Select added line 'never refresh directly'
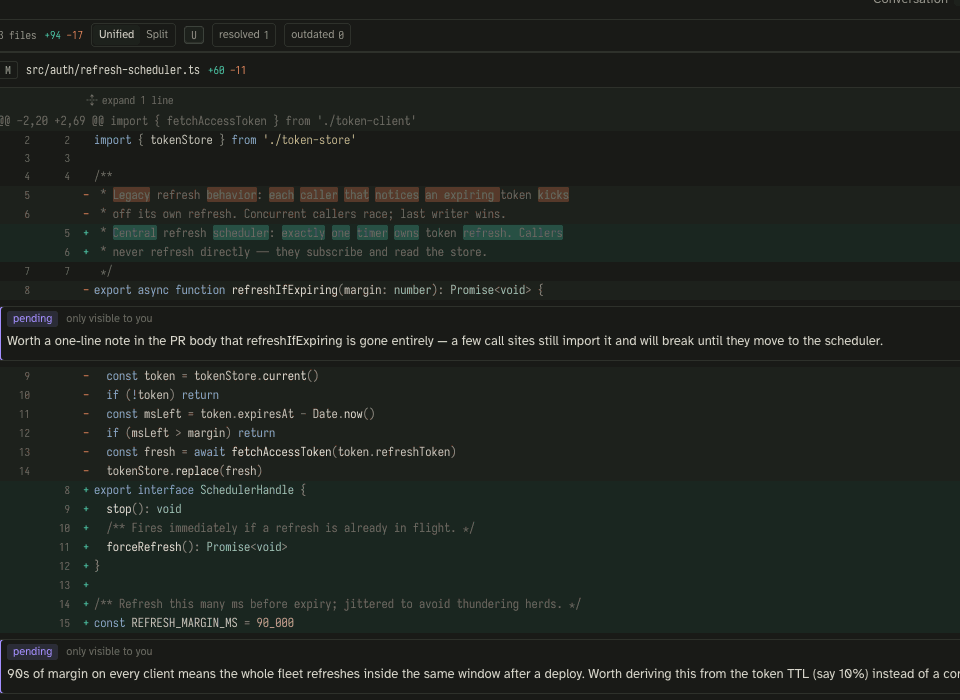The height and width of the screenshot is (700, 960). coord(480,252)
